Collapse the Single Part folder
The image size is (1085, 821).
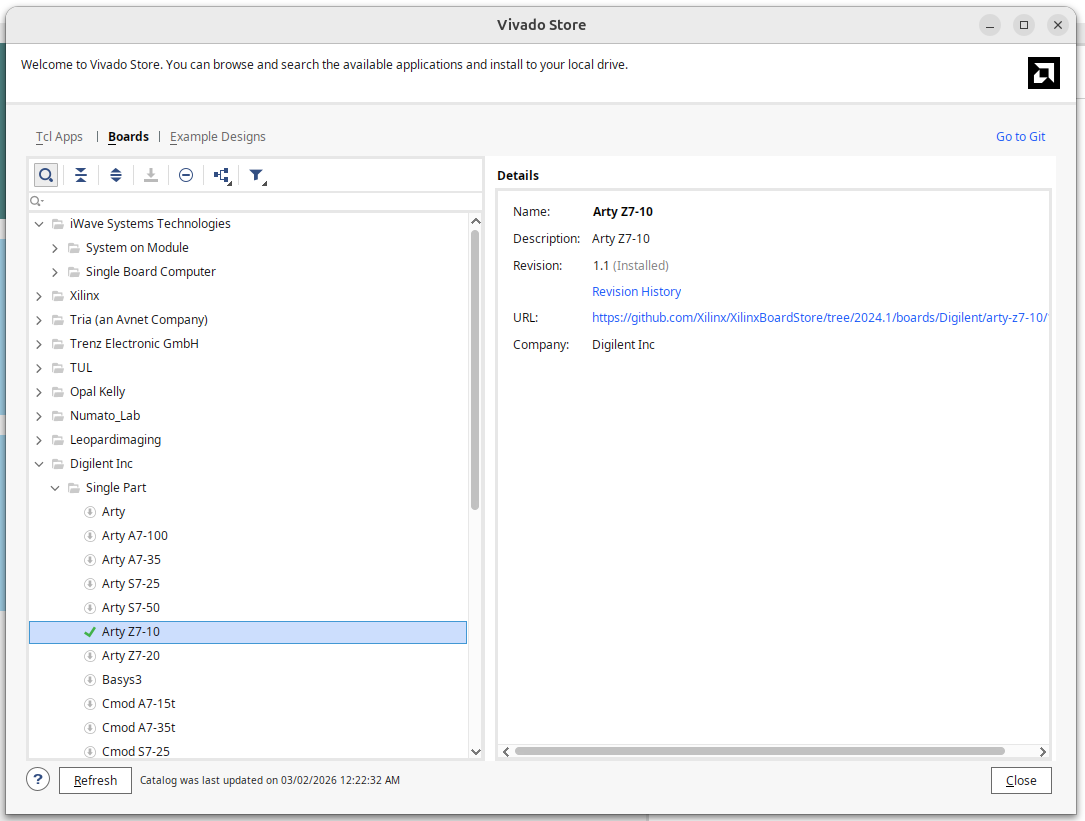pyautogui.click(x=56, y=488)
